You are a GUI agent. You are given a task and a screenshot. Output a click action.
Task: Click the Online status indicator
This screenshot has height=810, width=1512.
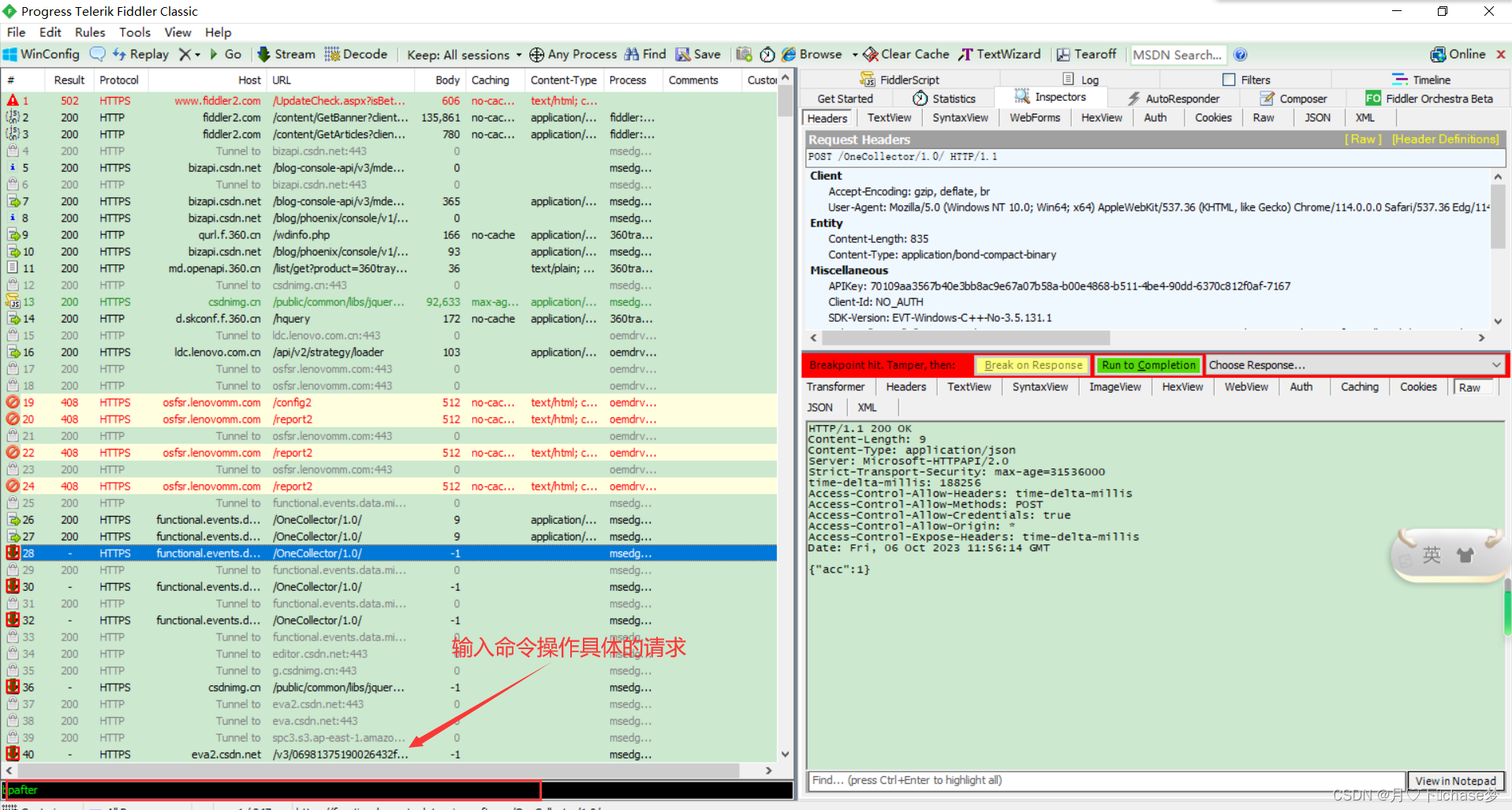(x=1458, y=54)
